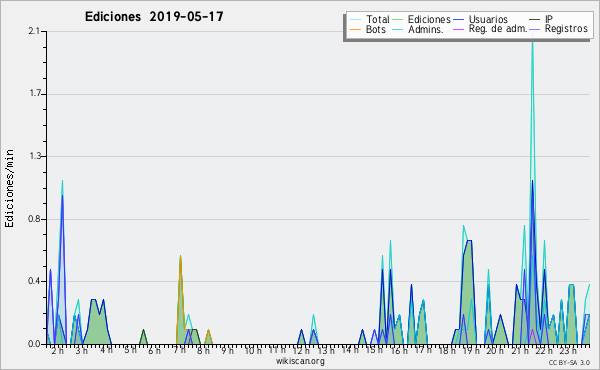Click the 3 h x-axis label
The image size is (600, 370).
coord(81,351)
